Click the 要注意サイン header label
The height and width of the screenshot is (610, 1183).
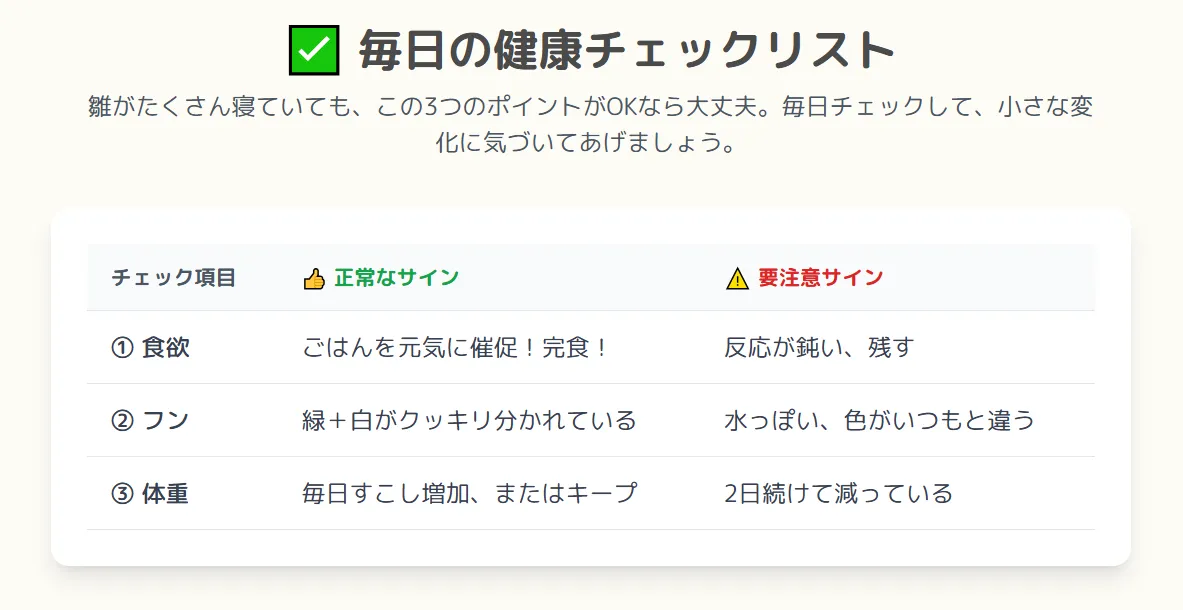[820, 278]
